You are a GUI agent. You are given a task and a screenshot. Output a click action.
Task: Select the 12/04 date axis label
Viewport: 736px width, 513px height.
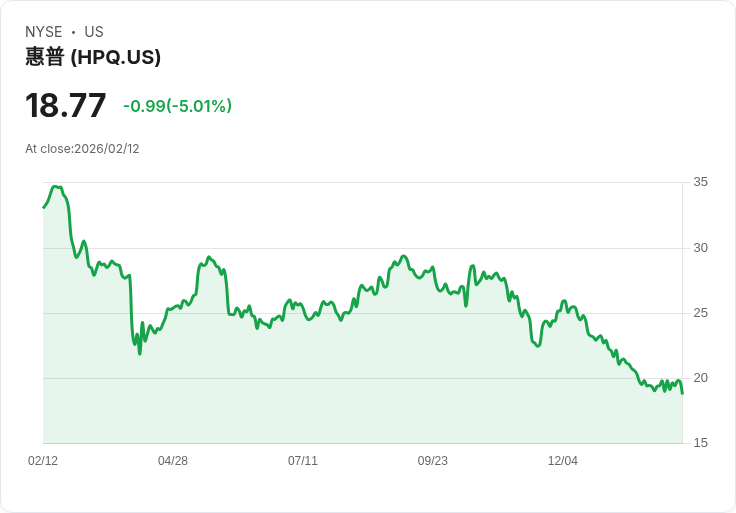pos(563,461)
